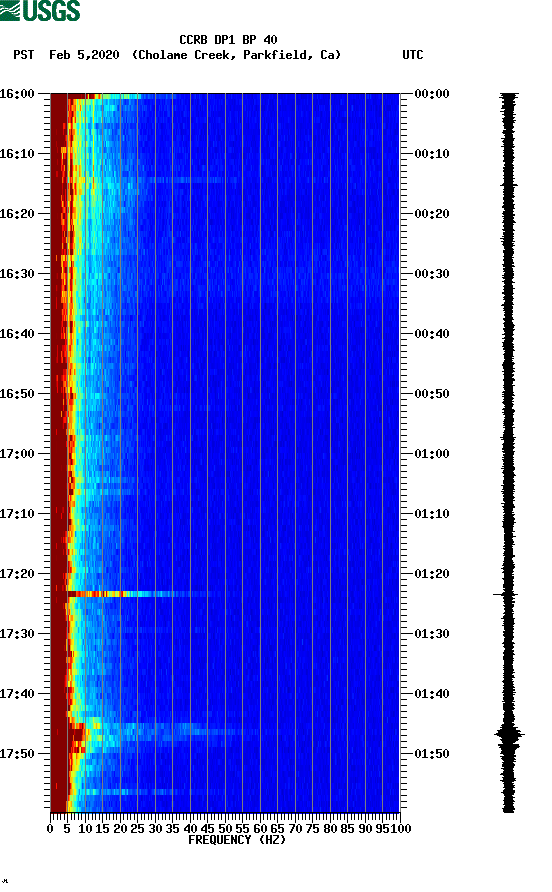Click the 0 Hz frequency axis label
552x892 pixels.
pyautogui.click(x=50, y=829)
